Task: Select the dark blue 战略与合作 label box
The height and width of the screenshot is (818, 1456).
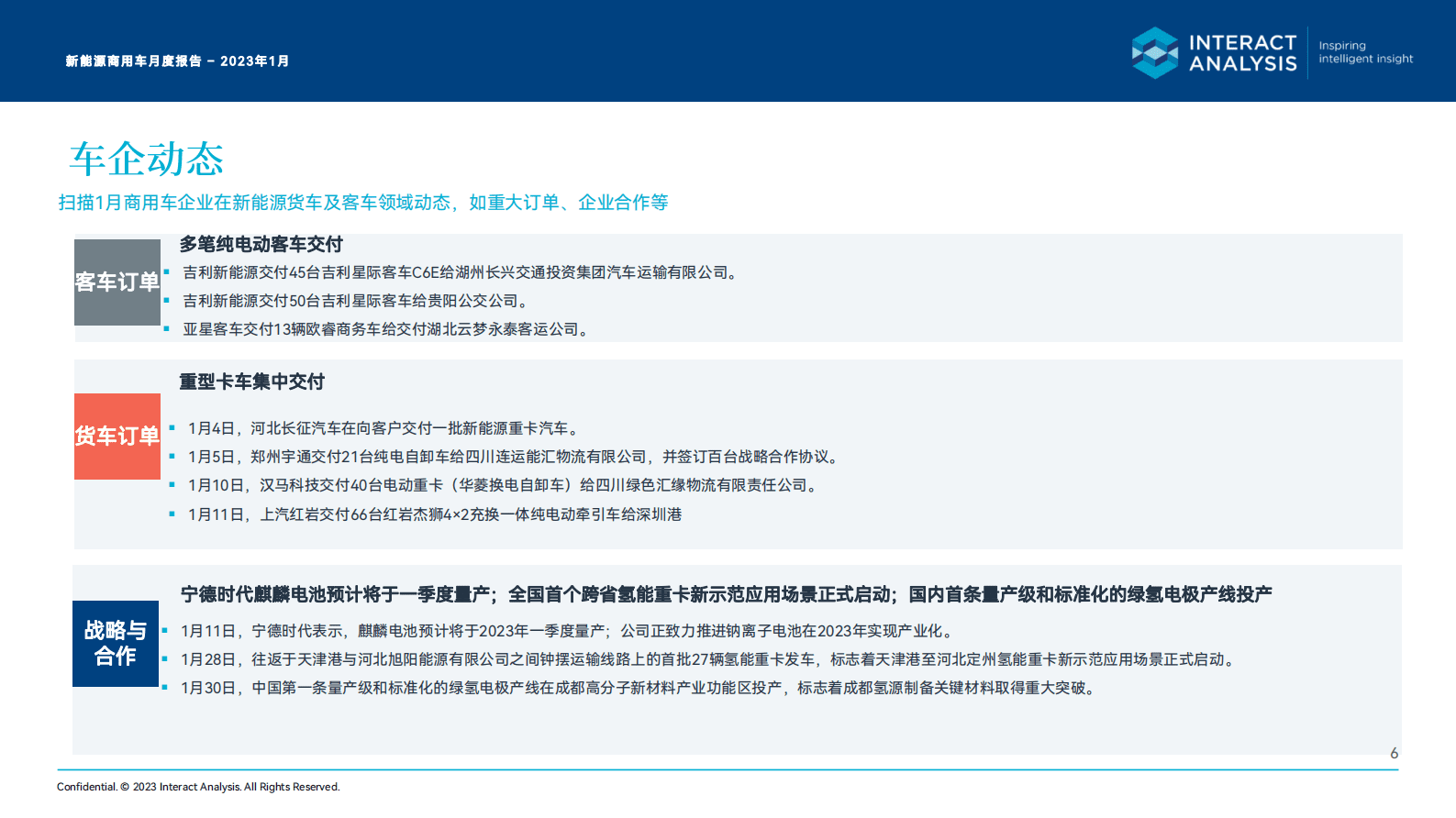Action: click(116, 644)
